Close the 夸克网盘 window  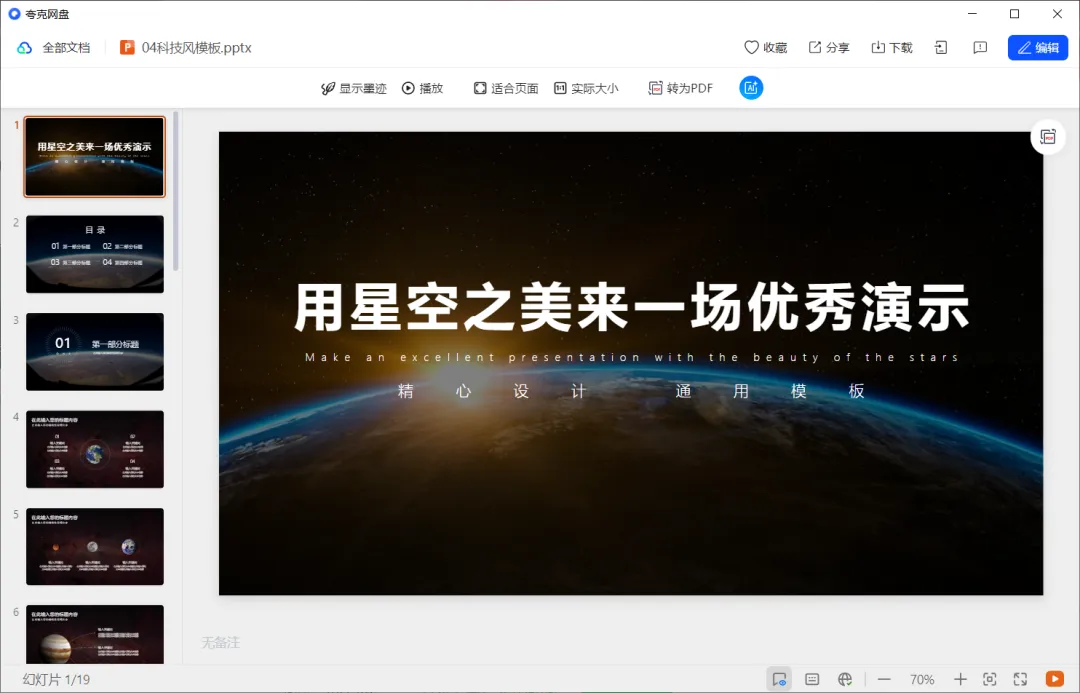click(x=1057, y=14)
